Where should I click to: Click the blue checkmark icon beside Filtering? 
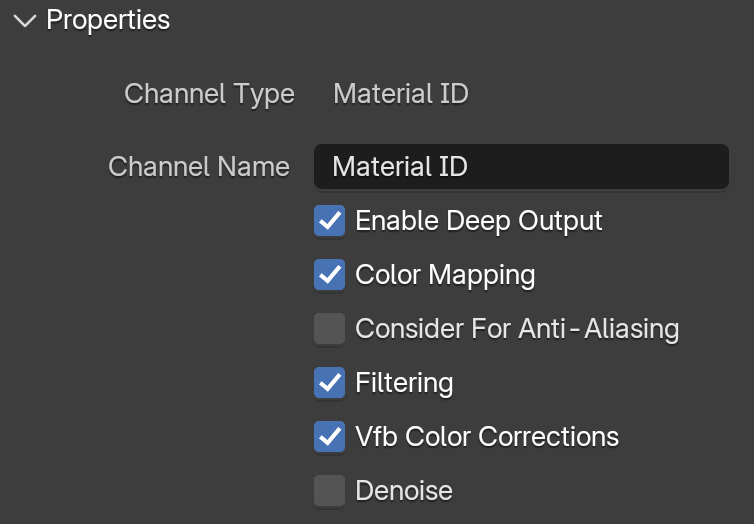pos(329,383)
